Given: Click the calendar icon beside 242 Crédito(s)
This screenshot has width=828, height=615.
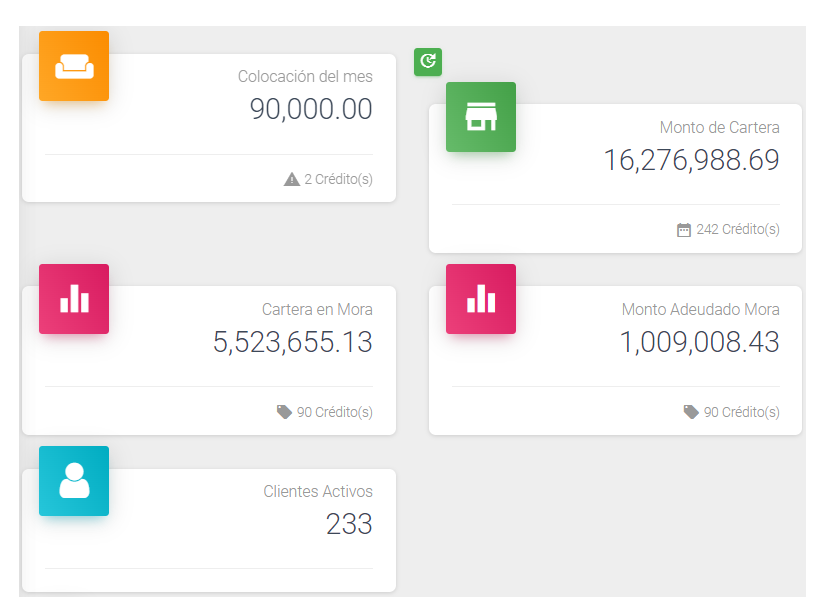Looking at the screenshot, I should pyautogui.click(x=684, y=230).
